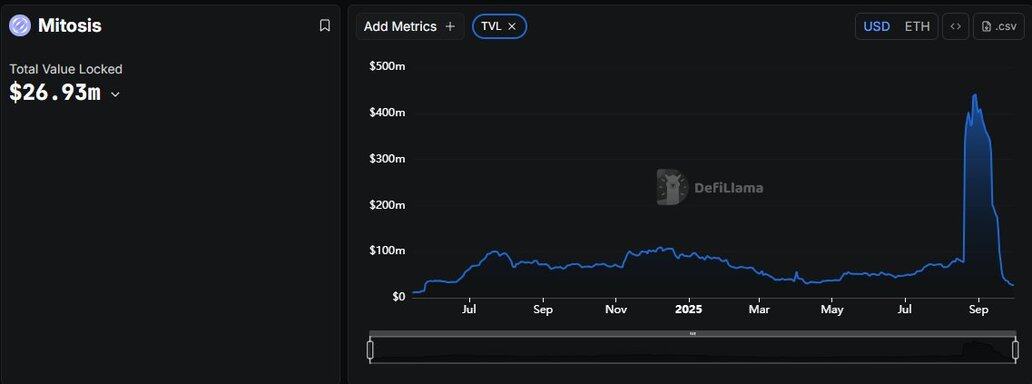Click the September TVL peak on chart
Screen dimensions: 1032x384
coord(974,96)
